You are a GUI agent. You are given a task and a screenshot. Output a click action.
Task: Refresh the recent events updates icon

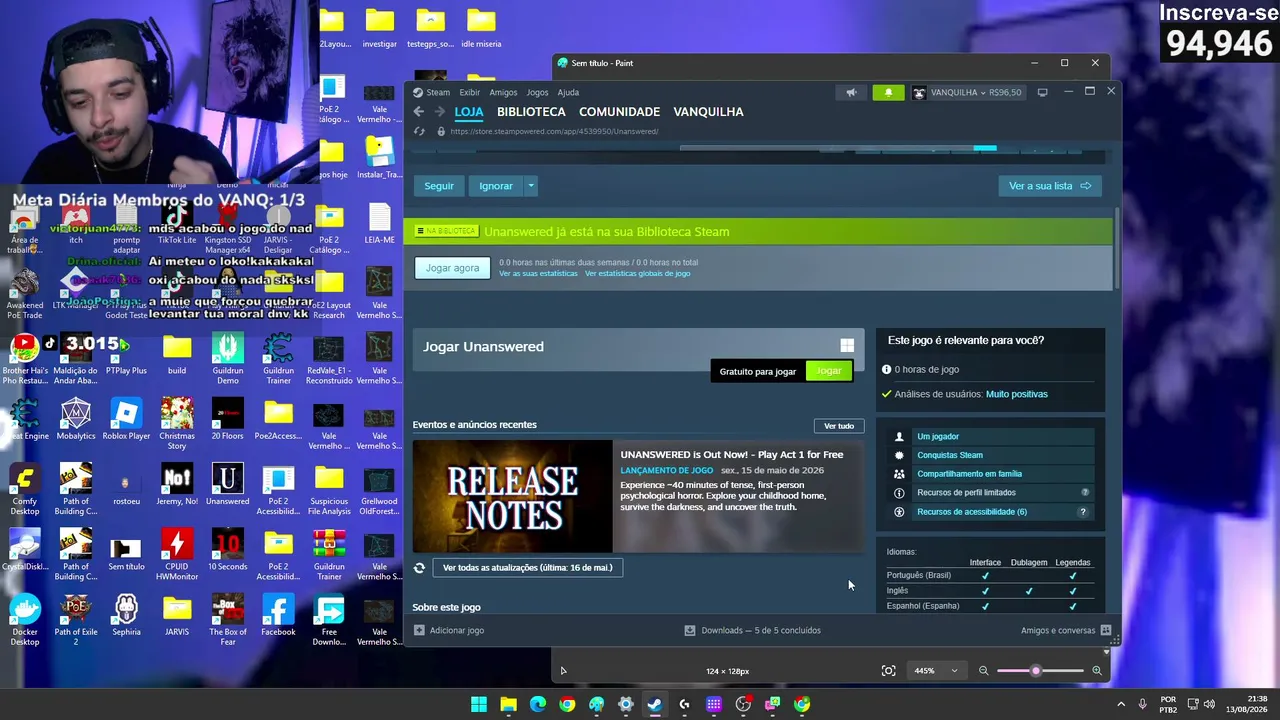(x=420, y=568)
